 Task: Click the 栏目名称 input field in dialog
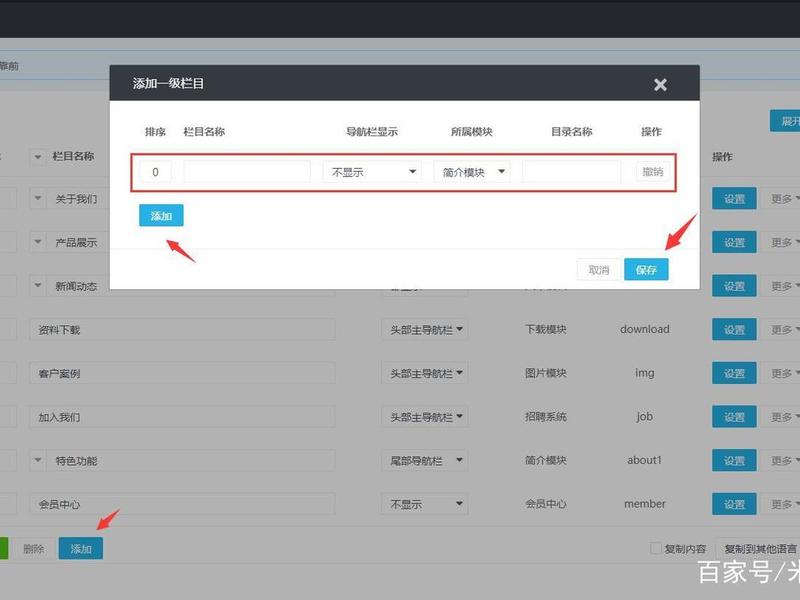point(247,172)
